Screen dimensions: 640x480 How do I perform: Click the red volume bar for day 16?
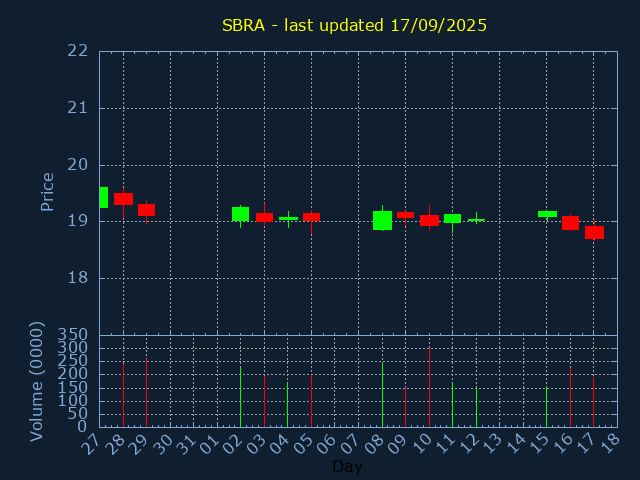(570, 397)
